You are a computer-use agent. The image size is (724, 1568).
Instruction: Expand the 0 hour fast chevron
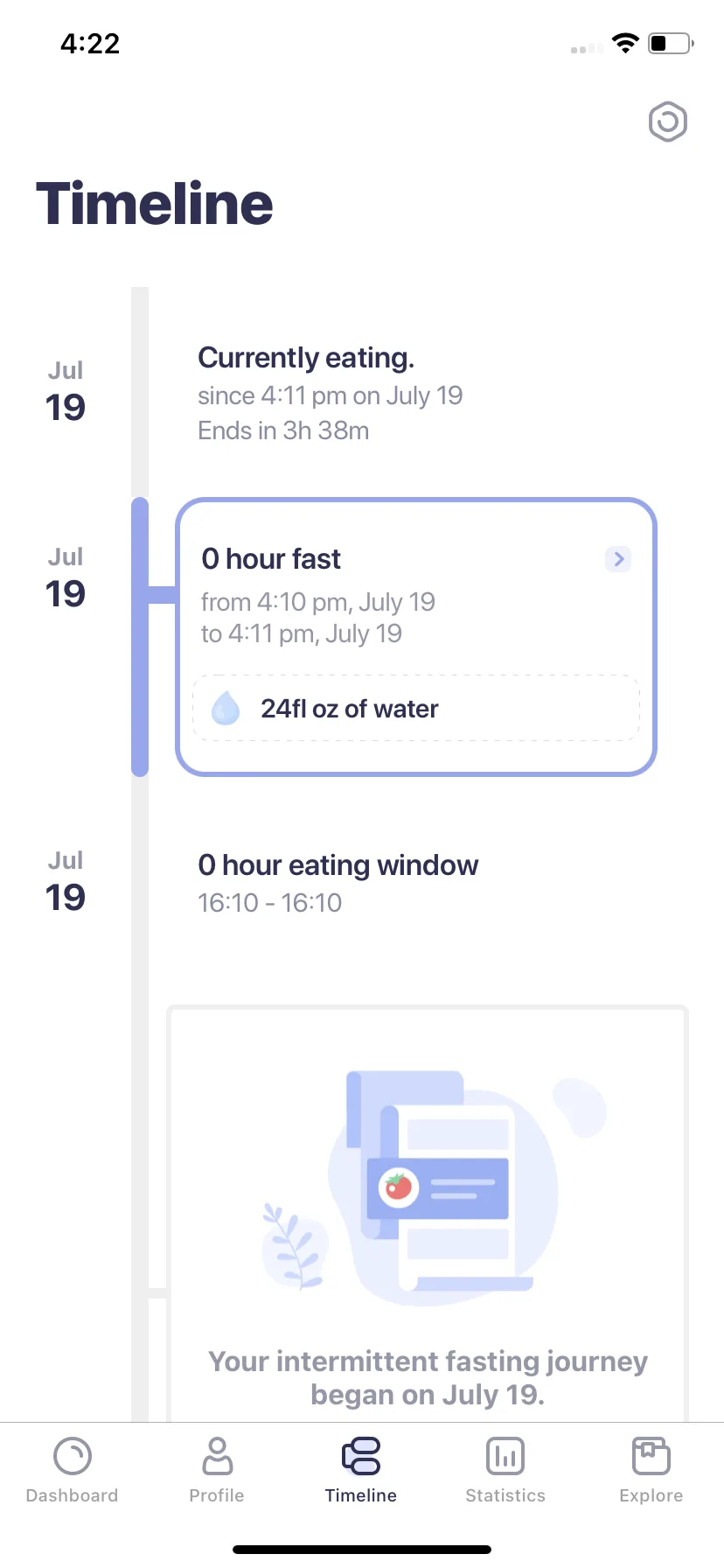pyautogui.click(x=618, y=558)
